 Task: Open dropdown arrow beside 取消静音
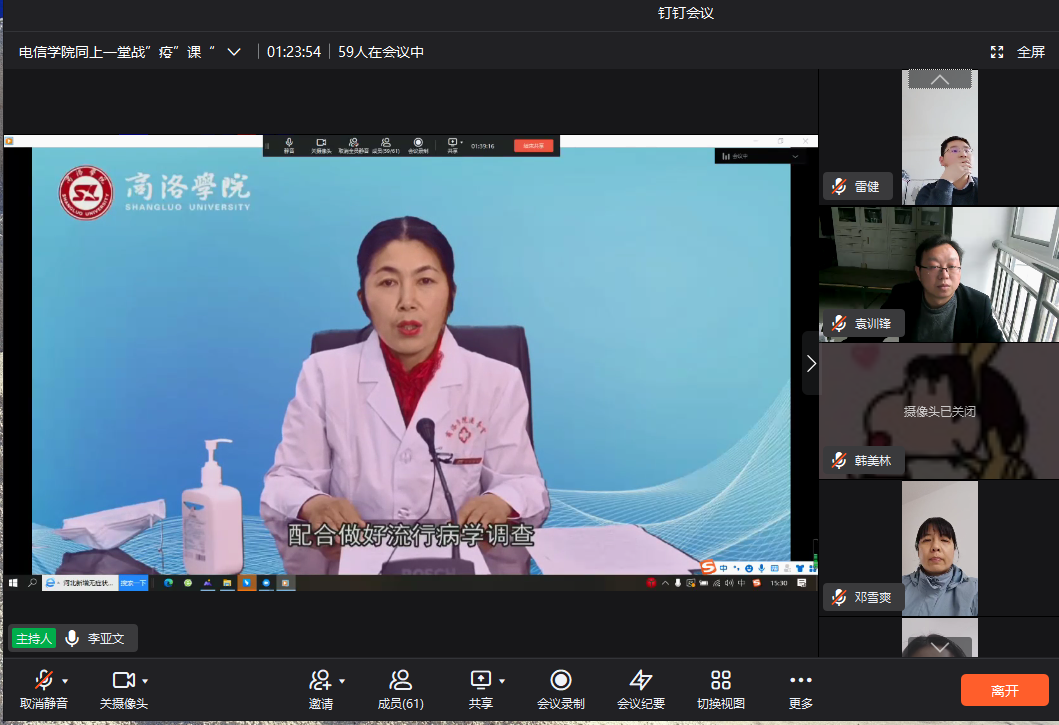pos(65,681)
